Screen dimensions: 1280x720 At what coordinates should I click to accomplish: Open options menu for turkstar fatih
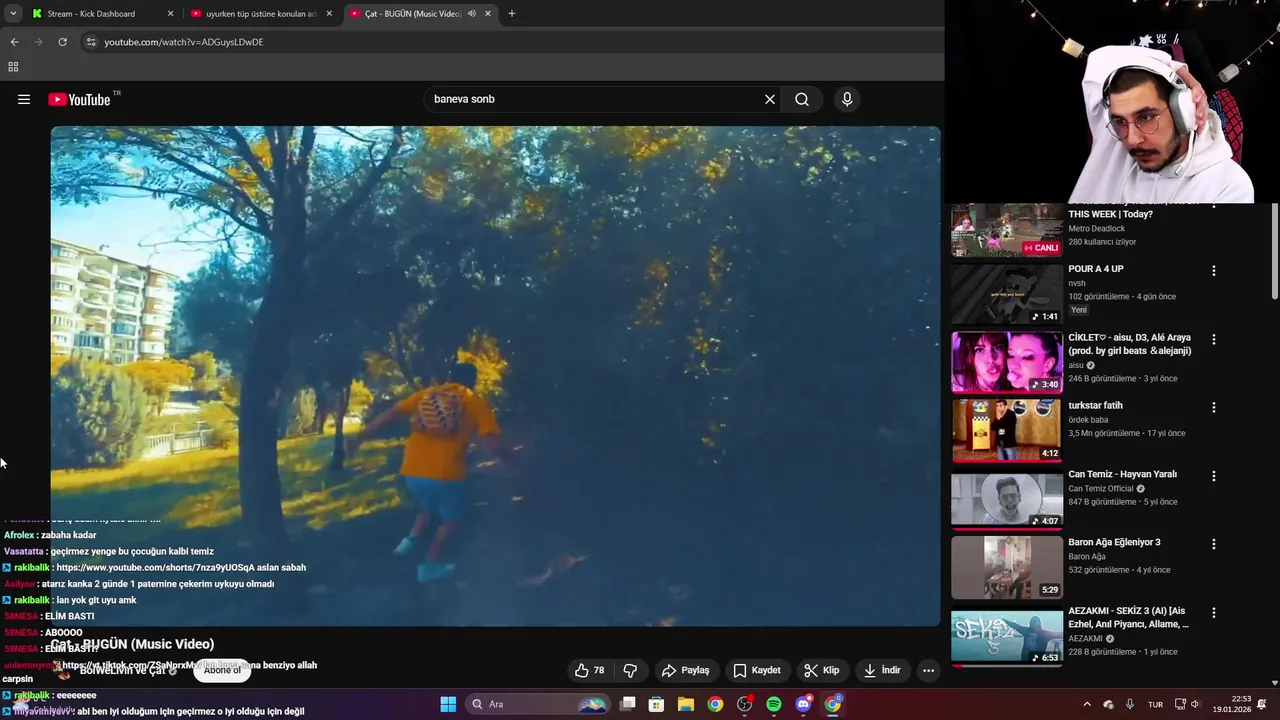(x=1214, y=407)
